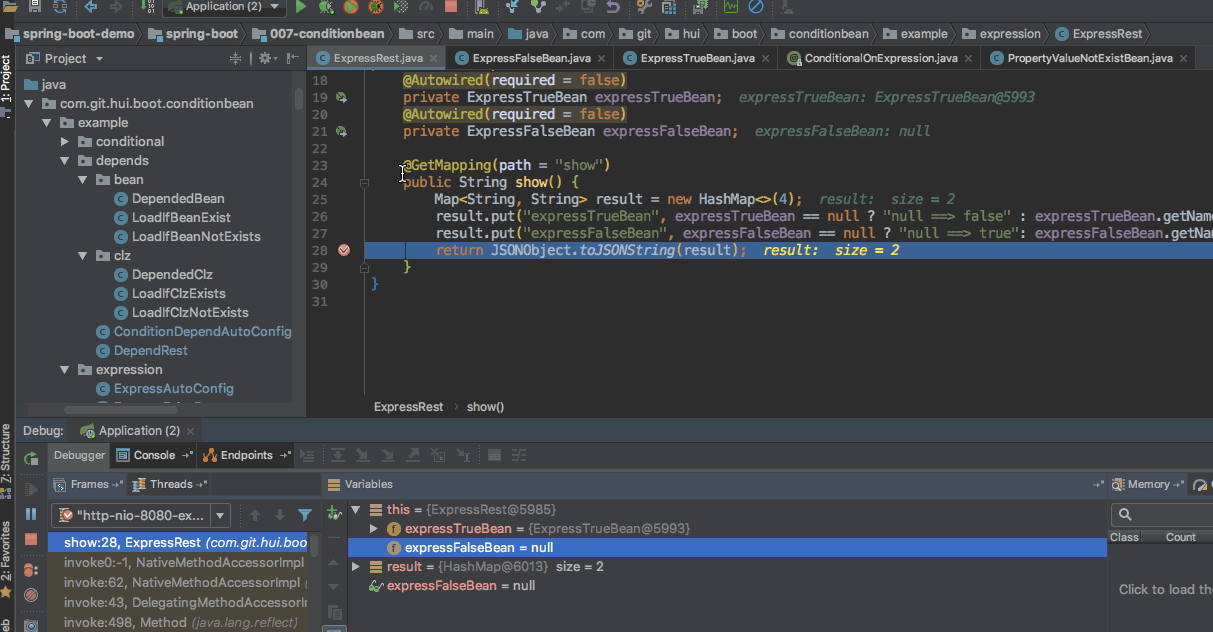Pause program in the debug sidebar
This screenshot has width=1213, height=632.
point(32,514)
